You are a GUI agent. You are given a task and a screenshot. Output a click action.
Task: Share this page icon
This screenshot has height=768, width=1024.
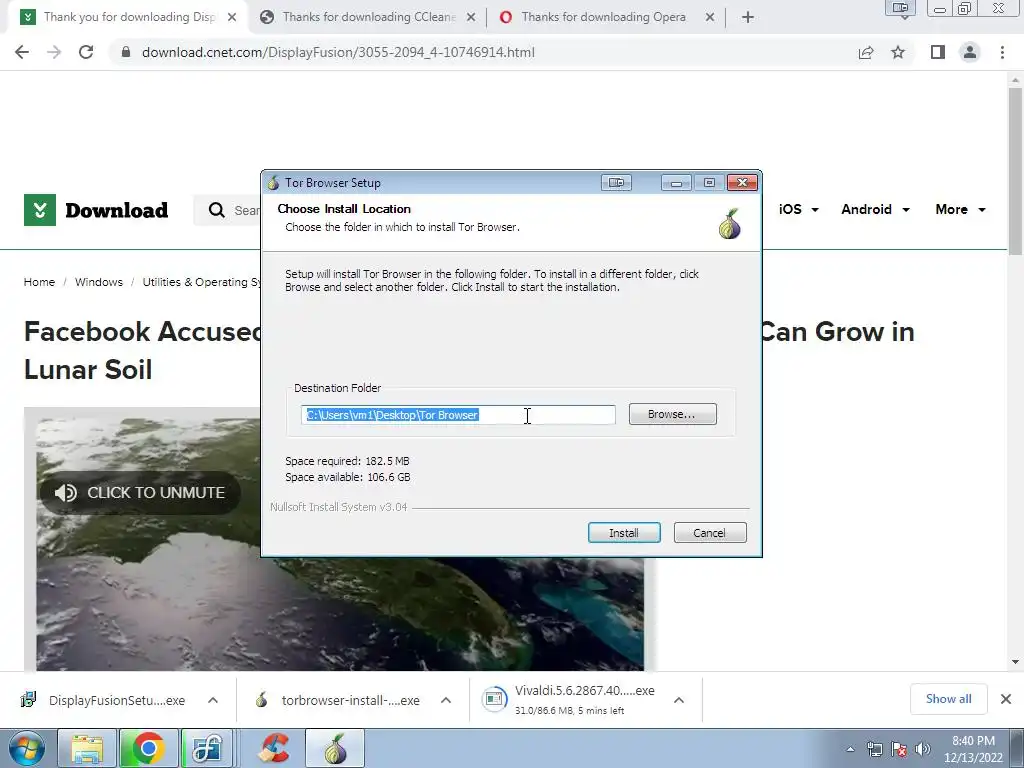(x=866, y=52)
